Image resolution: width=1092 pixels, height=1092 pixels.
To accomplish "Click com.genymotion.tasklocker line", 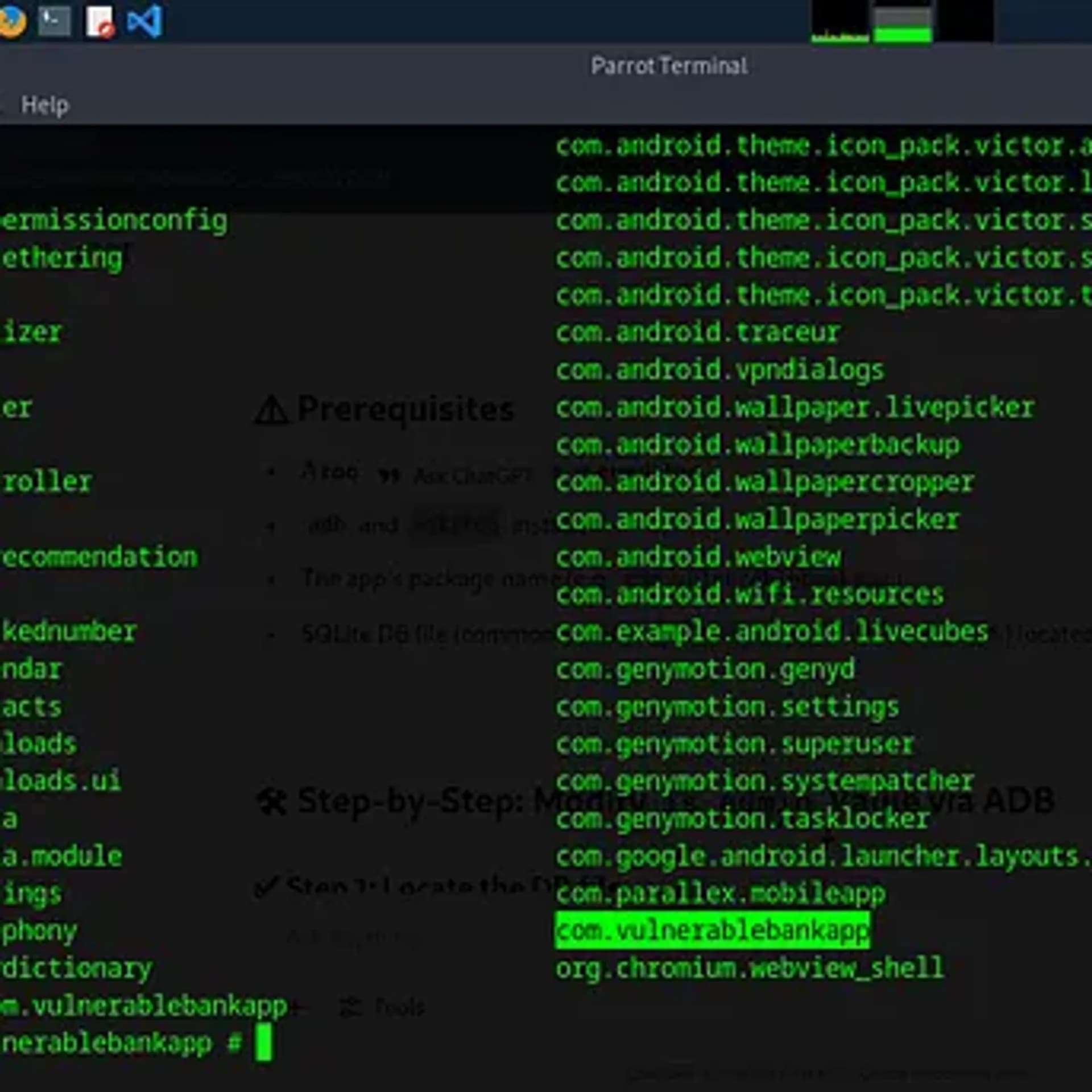I will click(743, 819).
